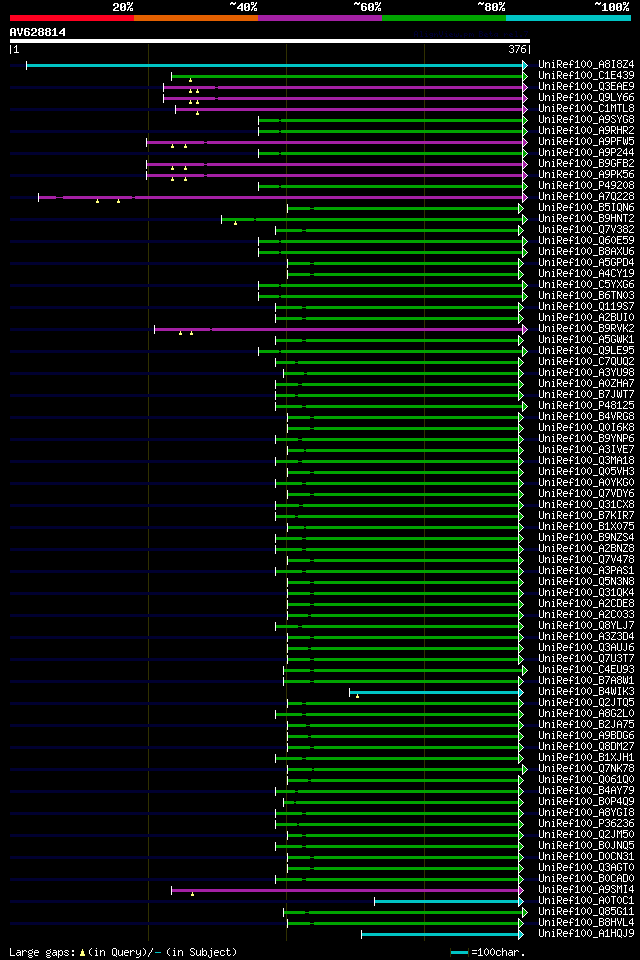Select label UniRef100_Q31QK4
Image resolution: width=640 pixels, height=960 pixels.
[x=586, y=593]
